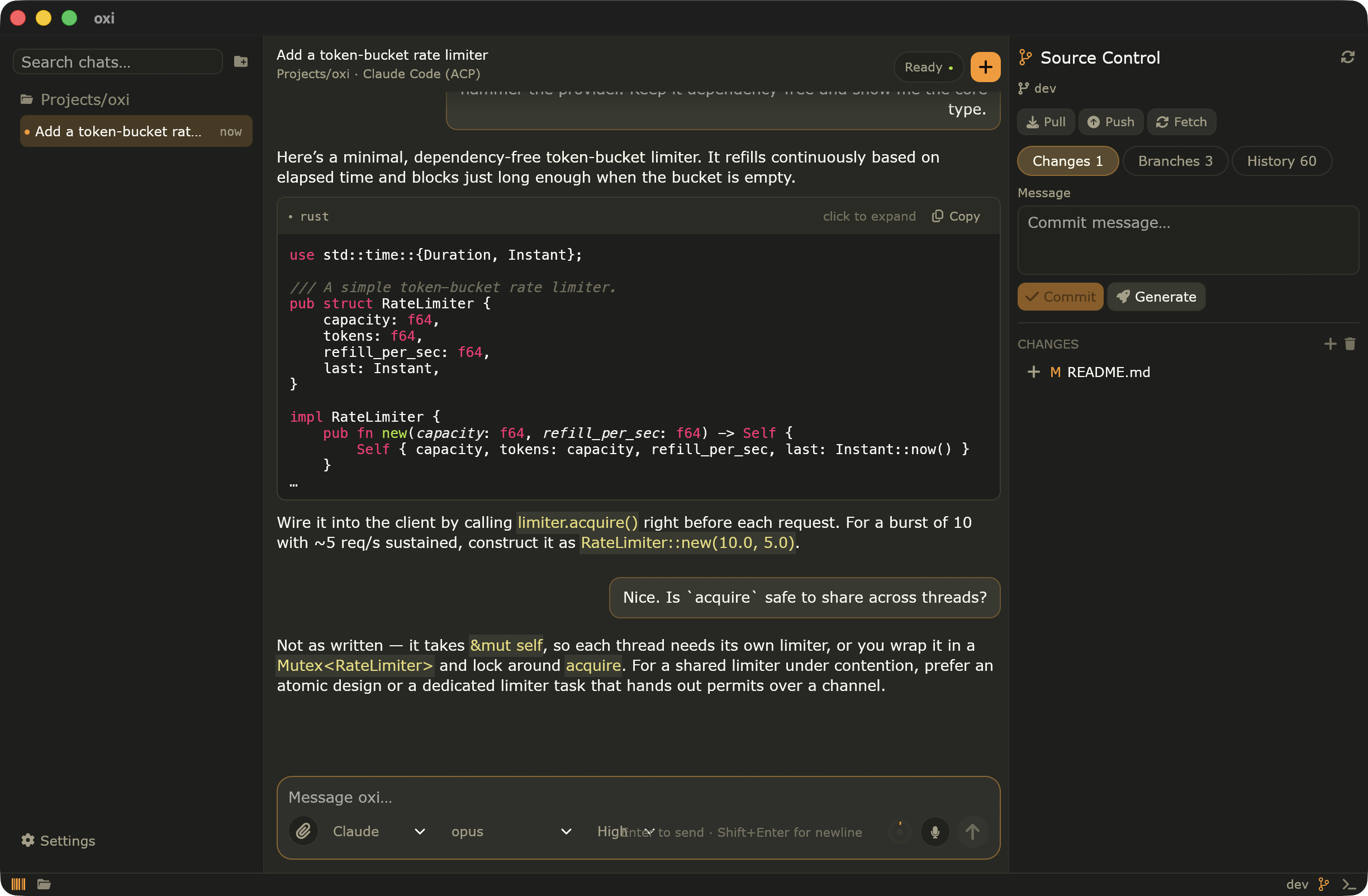1368x896 pixels.
Task: Click the 'dev' branch name under Source Control
Action: point(1044,88)
